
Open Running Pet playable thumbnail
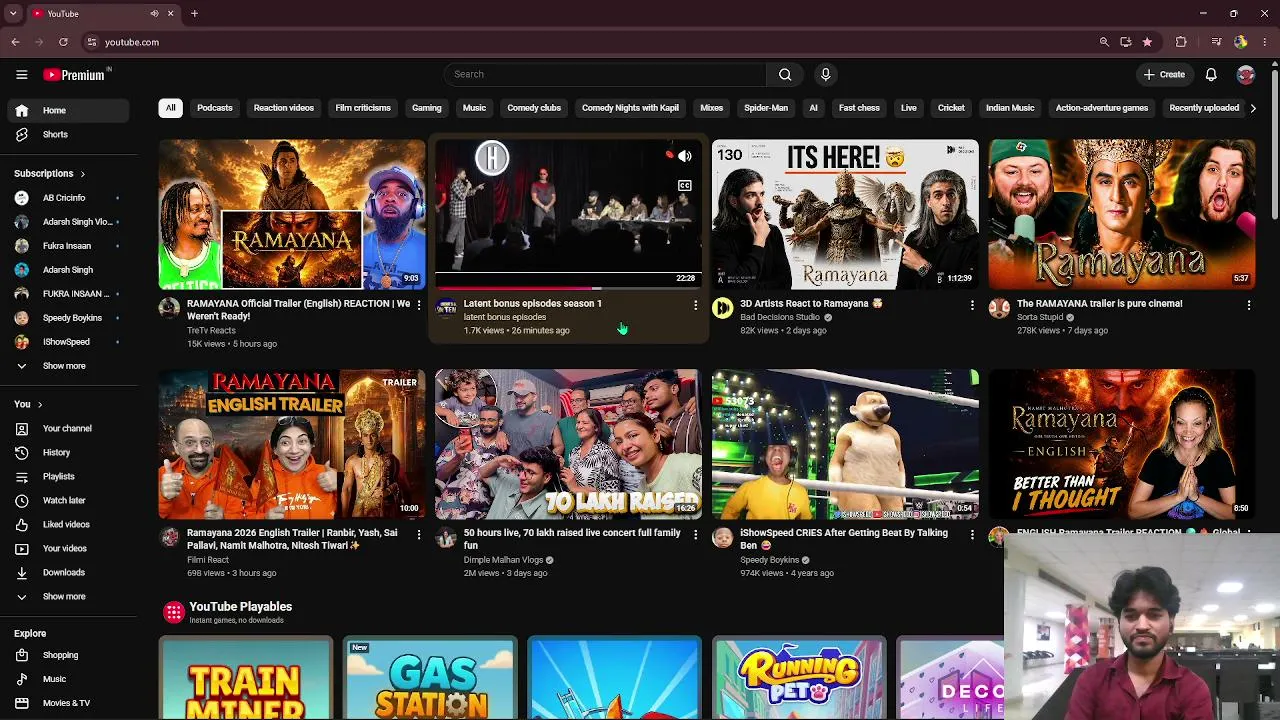(x=799, y=678)
